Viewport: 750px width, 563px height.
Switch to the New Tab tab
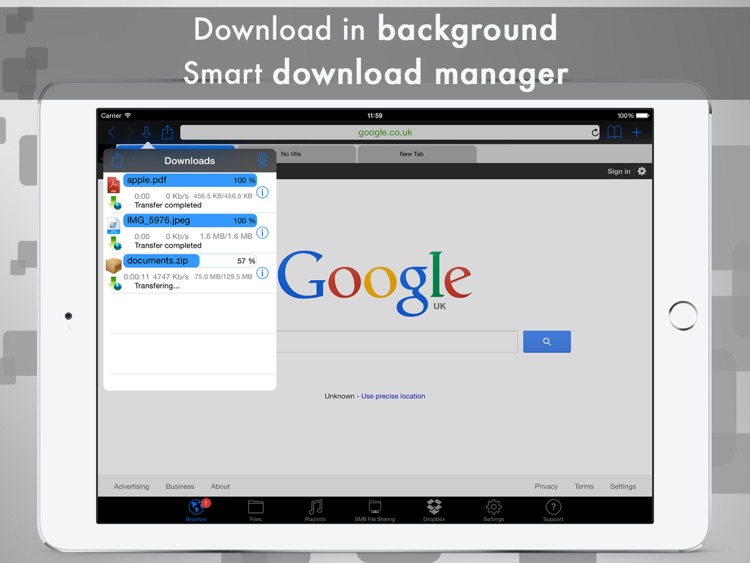pos(417,154)
